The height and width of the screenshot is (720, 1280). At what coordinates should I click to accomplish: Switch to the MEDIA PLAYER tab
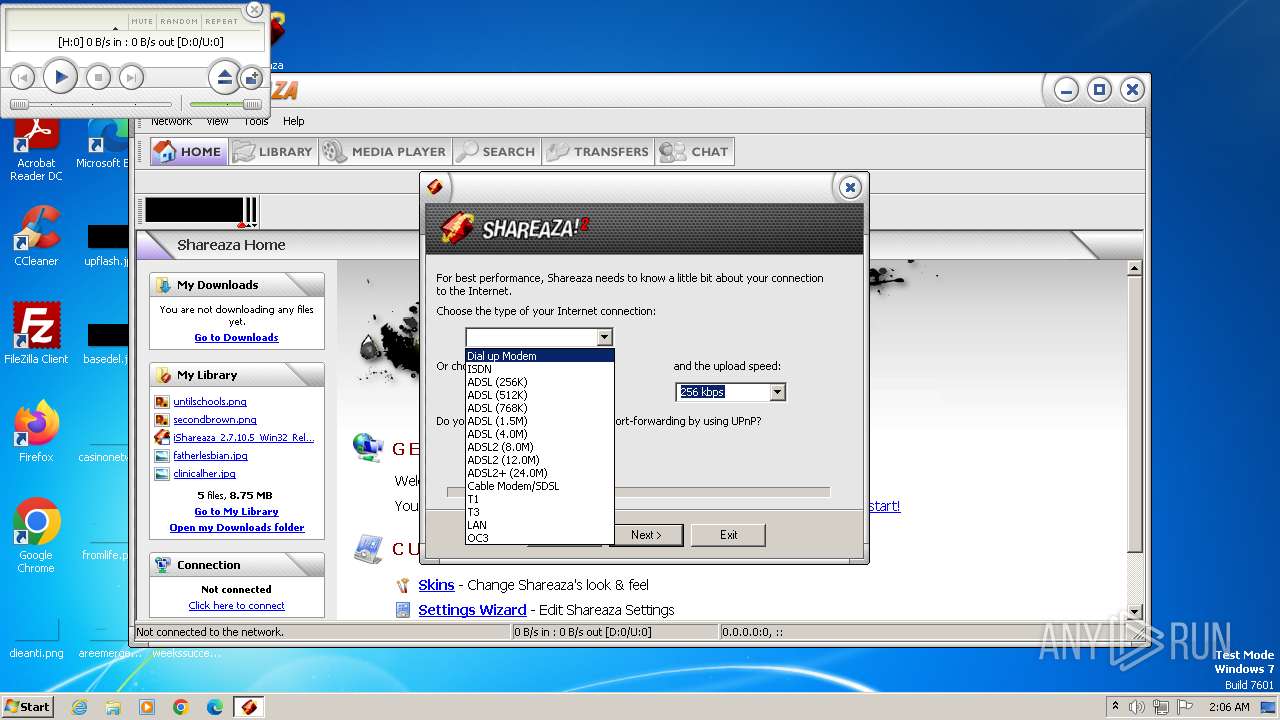tap(385, 152)
